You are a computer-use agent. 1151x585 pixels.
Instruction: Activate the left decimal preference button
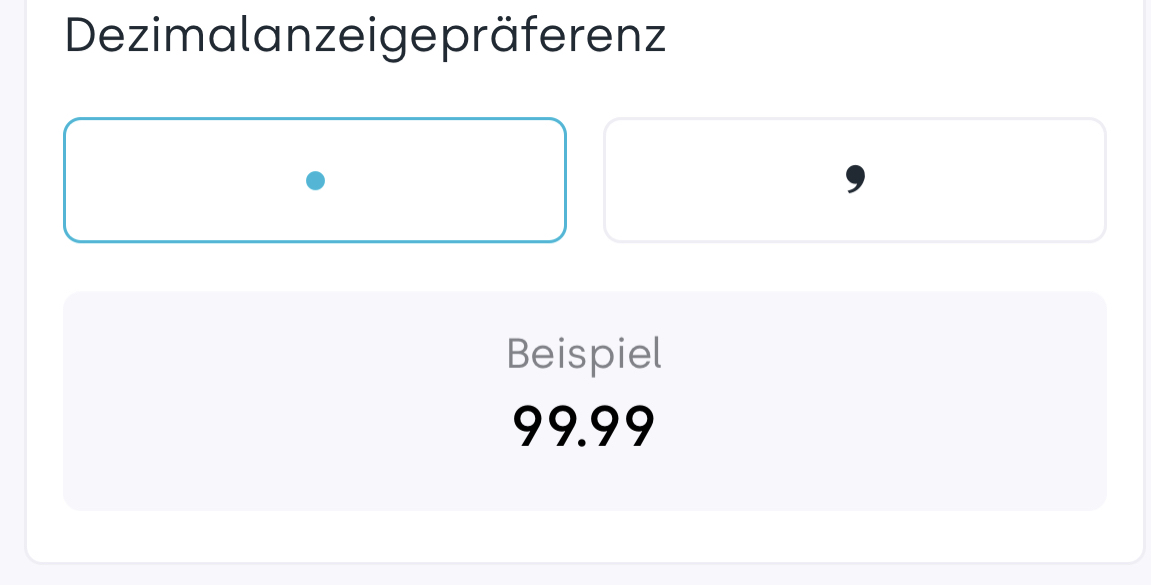click(315, 180)
